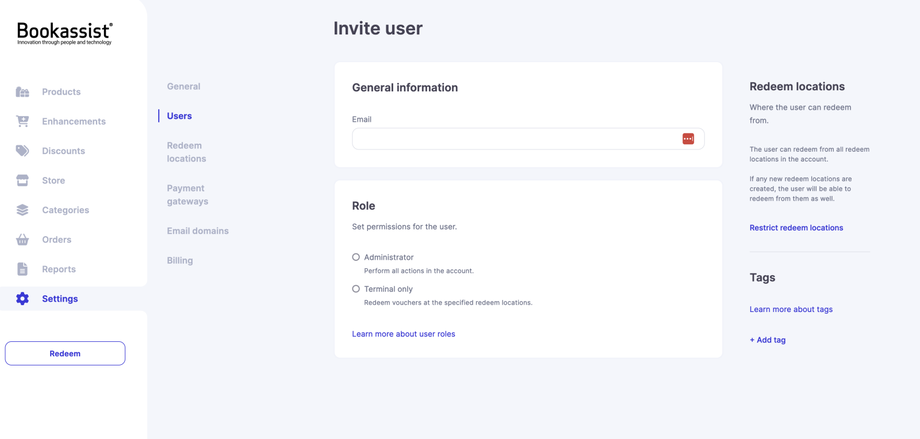The width and height of the screenshot is (920, 439).
Task: Click the Reports document icon
Action: click(x=22, y=269)
